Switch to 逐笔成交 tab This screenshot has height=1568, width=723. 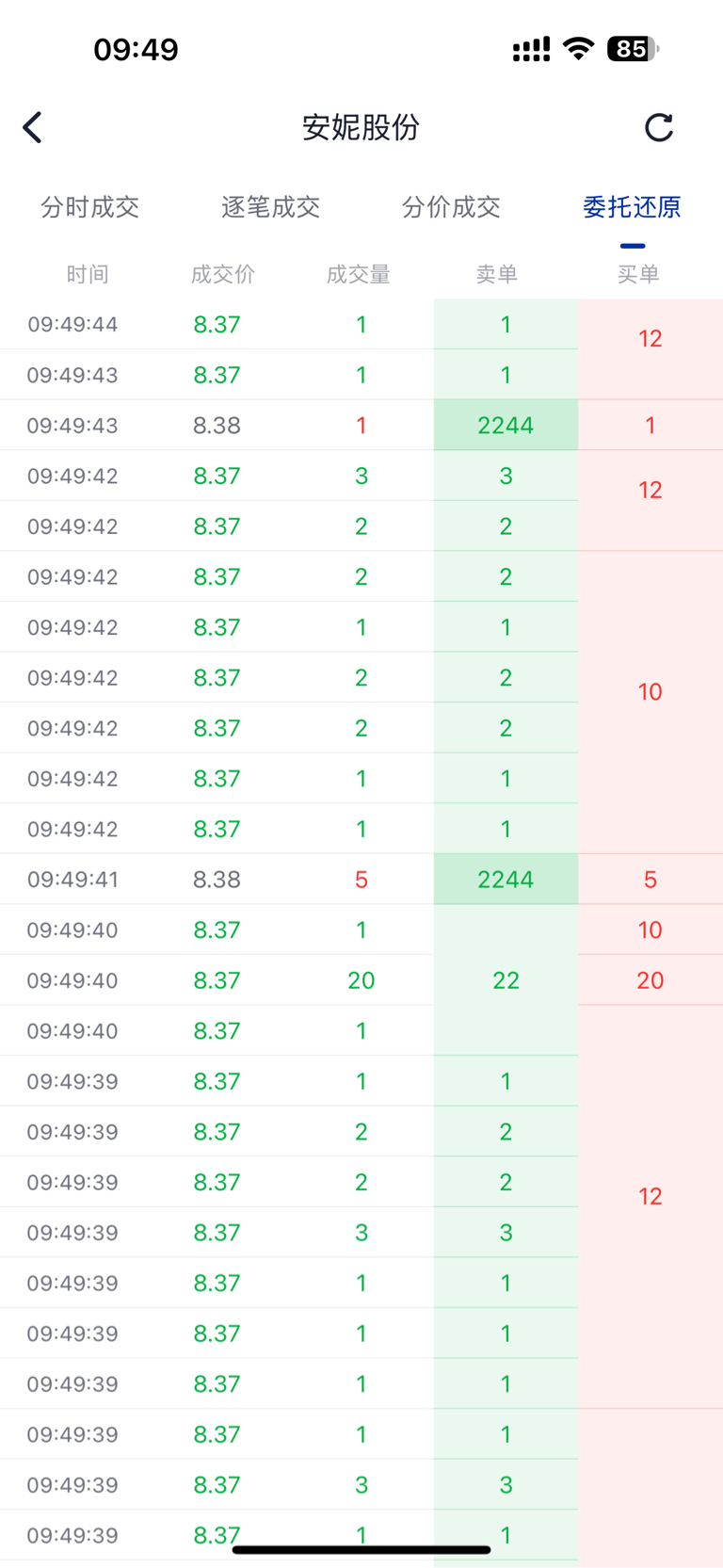click(x=270, y=207)
